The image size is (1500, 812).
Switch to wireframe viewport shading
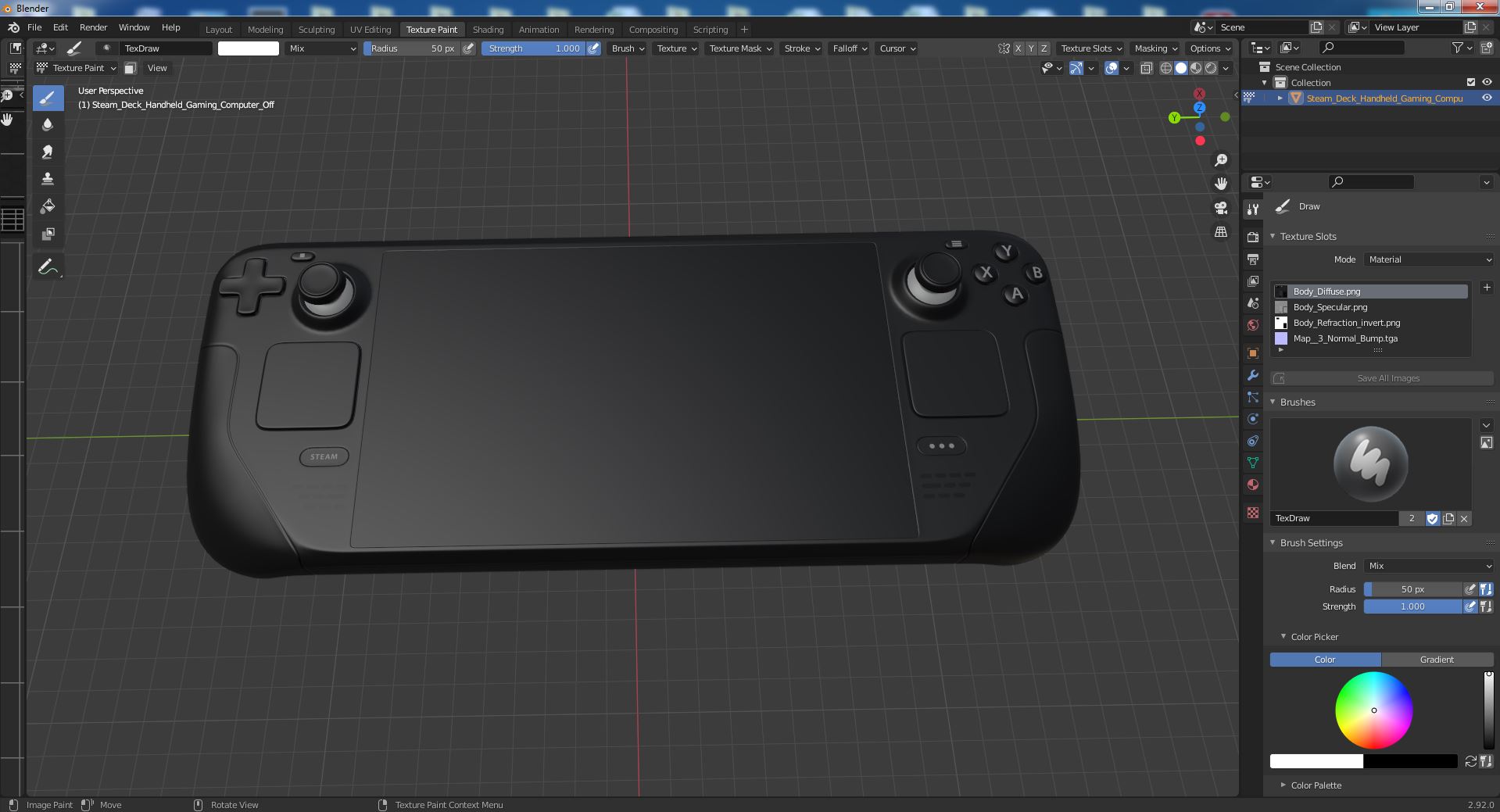pyautogui.click(x=1166, y=68)
